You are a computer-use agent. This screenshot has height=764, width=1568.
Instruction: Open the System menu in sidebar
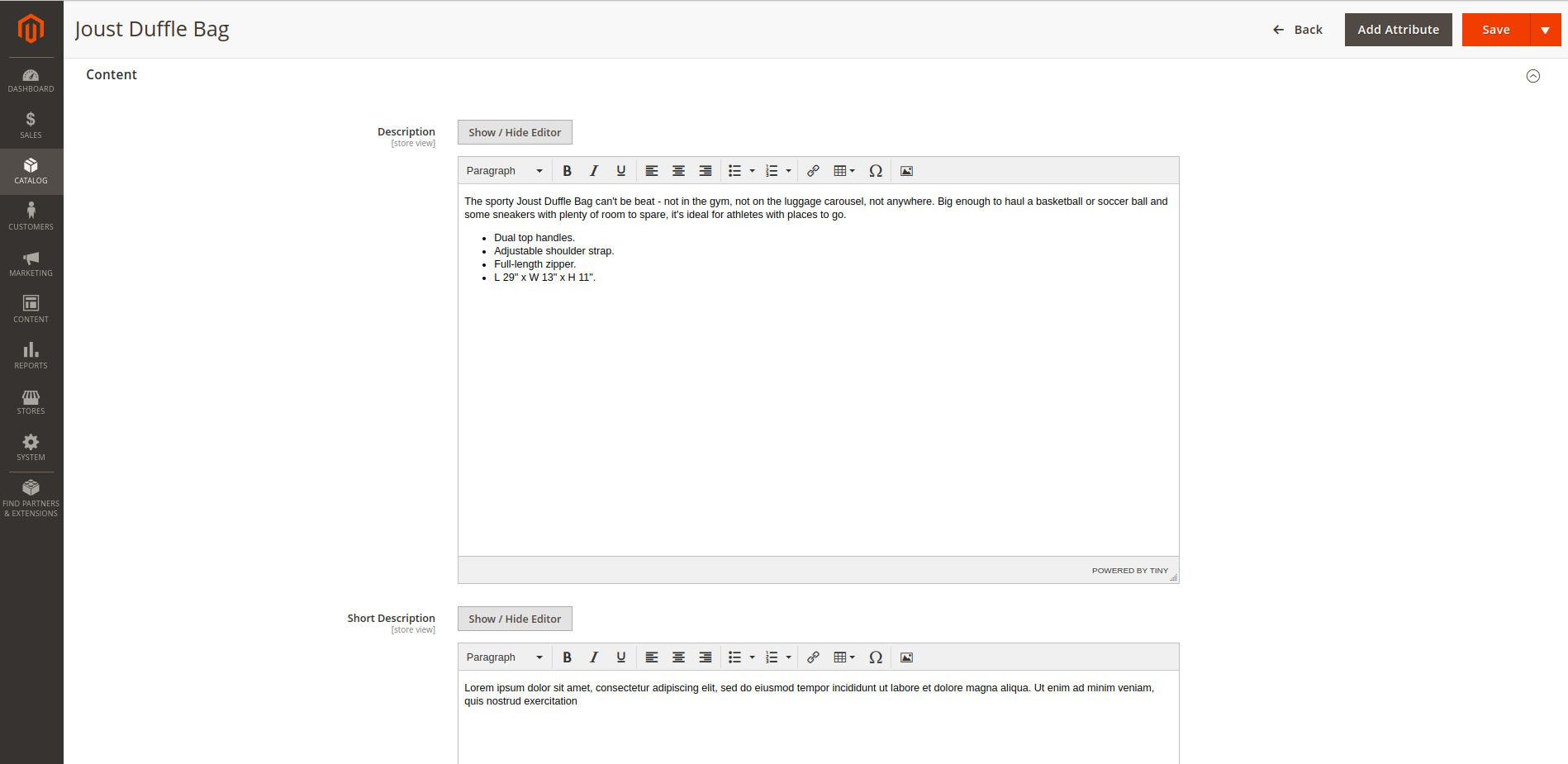pyautogui.click(x=31, y=447)
